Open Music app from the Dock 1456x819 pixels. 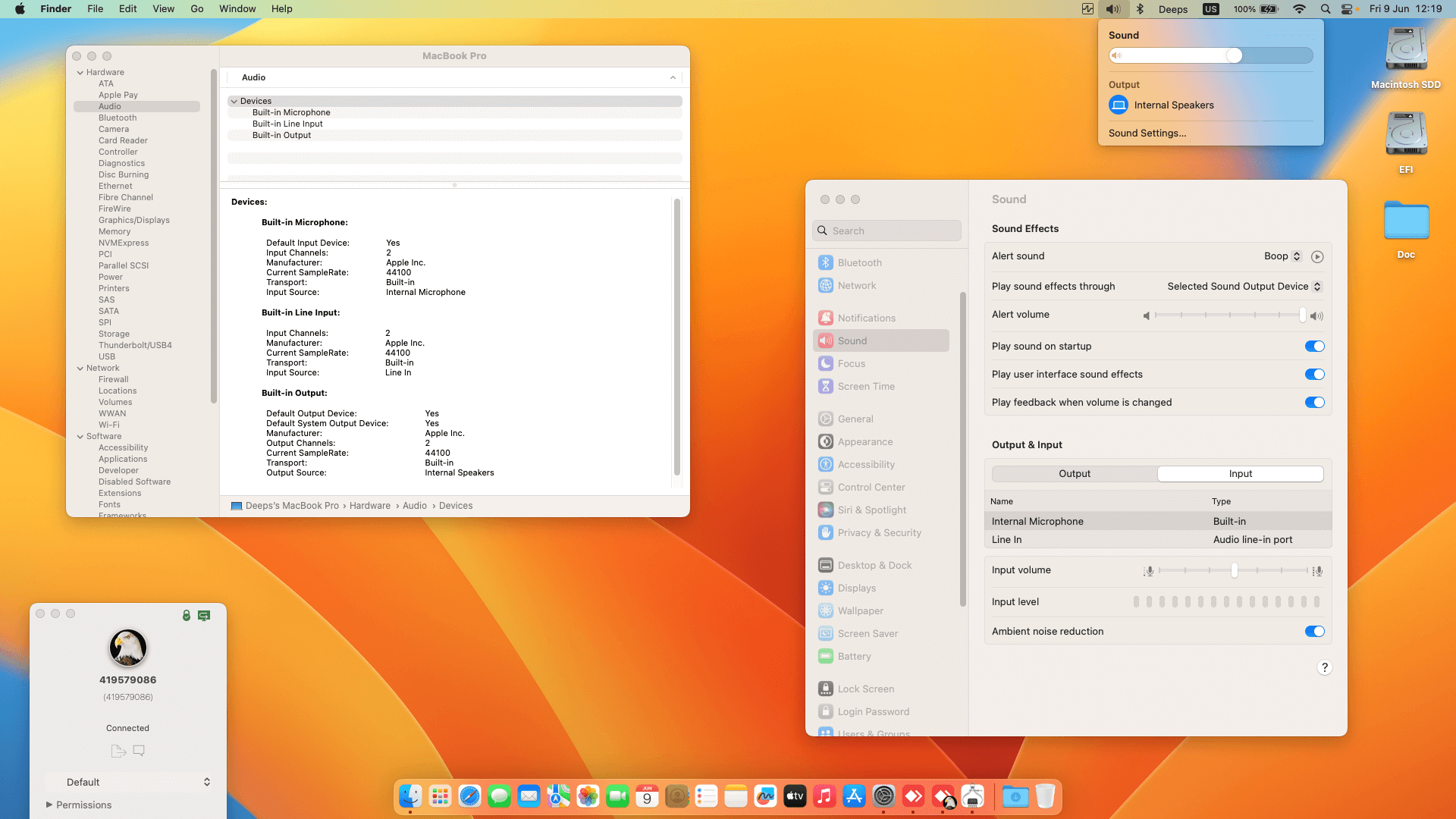point(824,796)
